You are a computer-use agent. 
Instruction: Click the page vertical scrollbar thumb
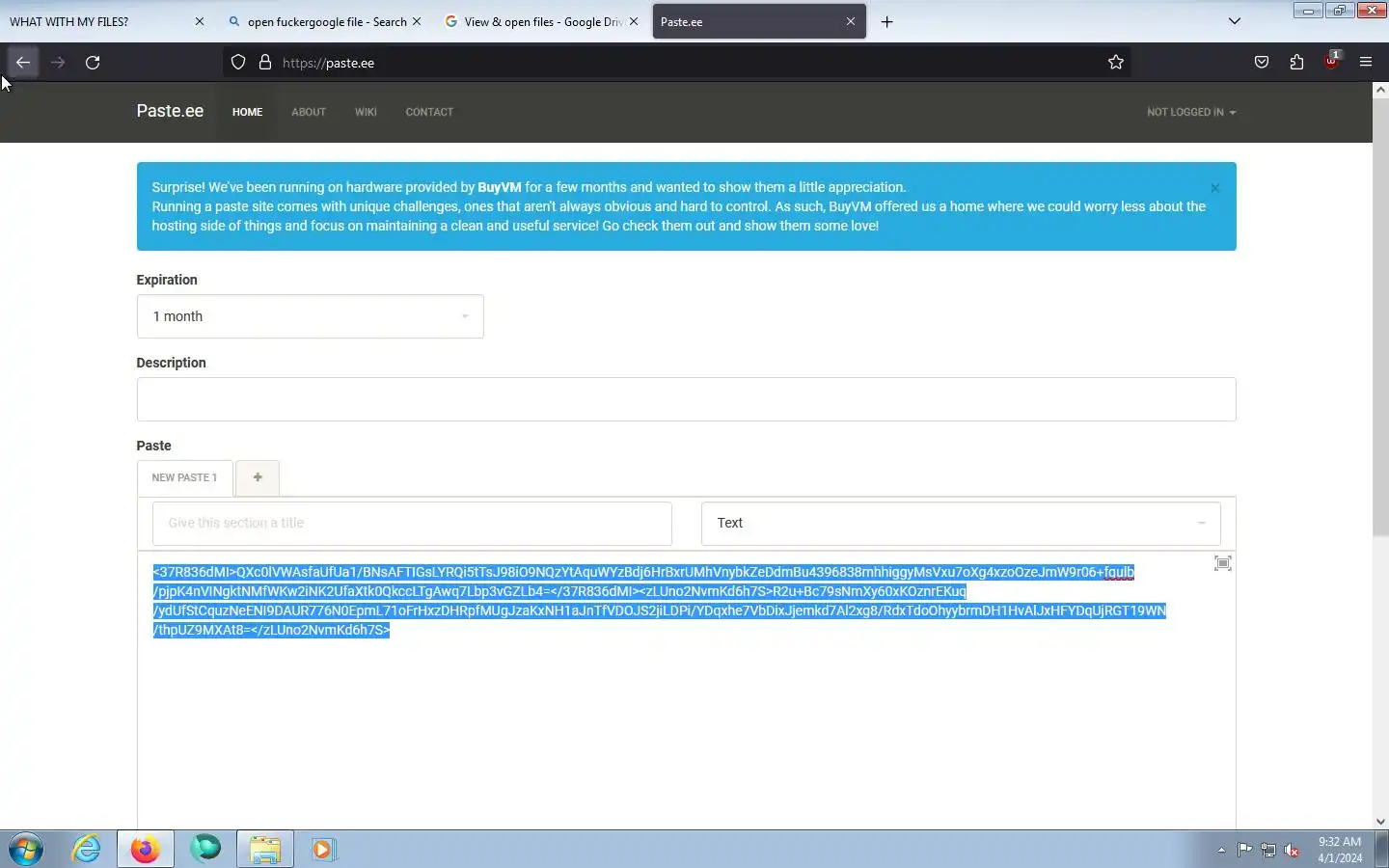click(1380, 318)
